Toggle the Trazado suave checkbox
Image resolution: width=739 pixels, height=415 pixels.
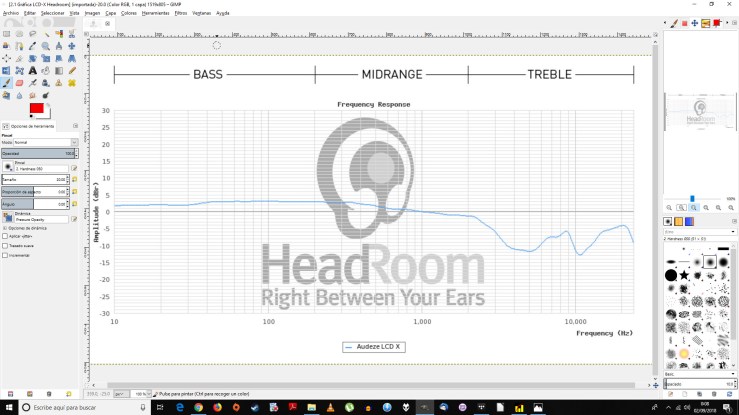coord(5,245)
